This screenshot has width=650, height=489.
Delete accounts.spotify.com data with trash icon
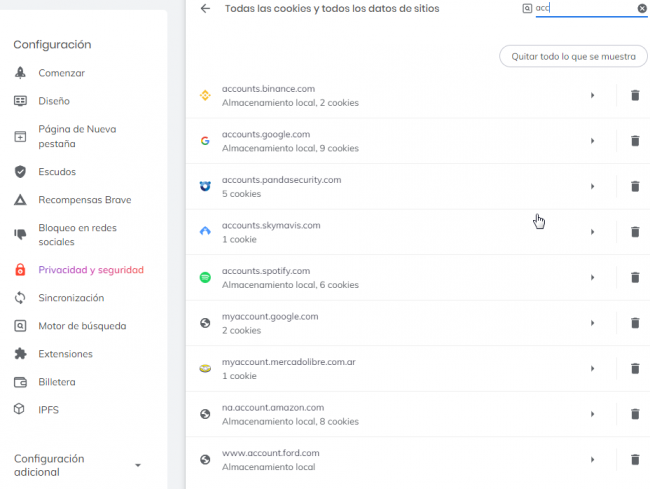[635, 278]
